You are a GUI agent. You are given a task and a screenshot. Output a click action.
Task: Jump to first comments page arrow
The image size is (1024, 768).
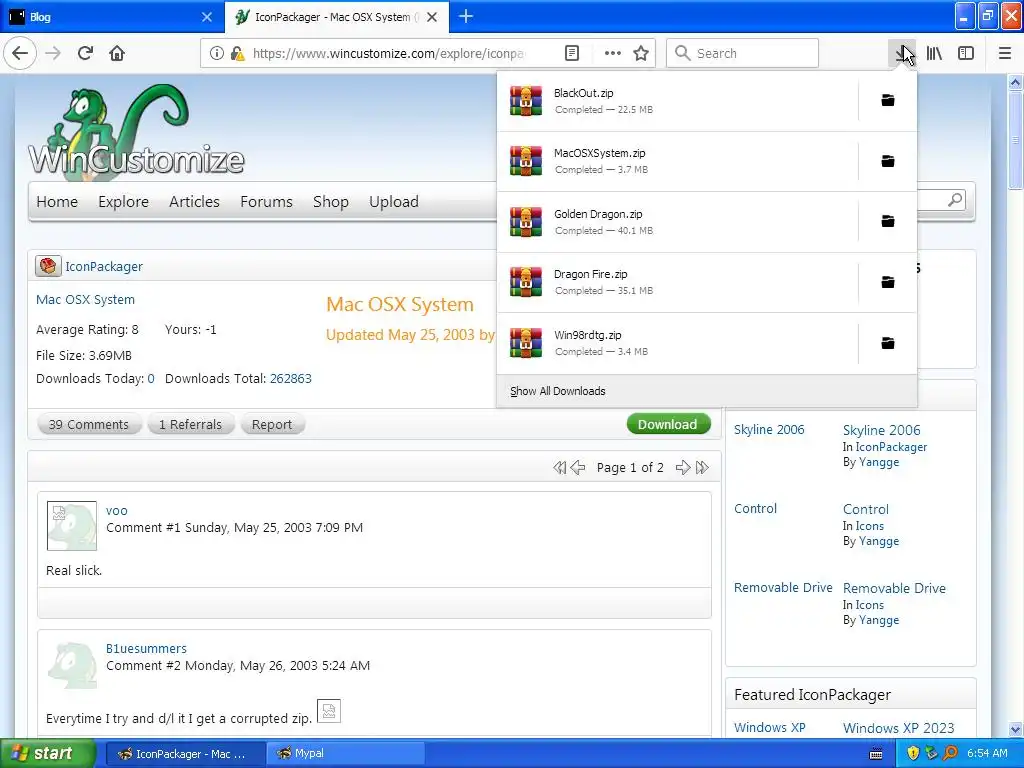(560, 468)
